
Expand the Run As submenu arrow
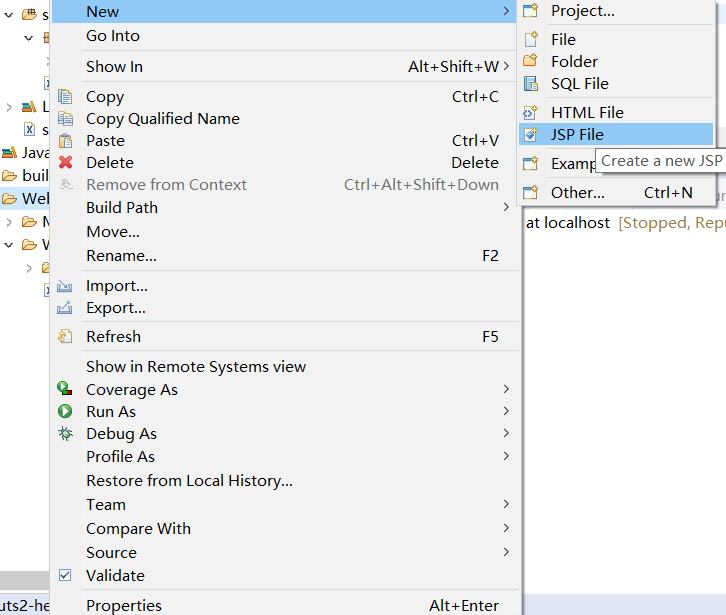(x=506, y=411)
